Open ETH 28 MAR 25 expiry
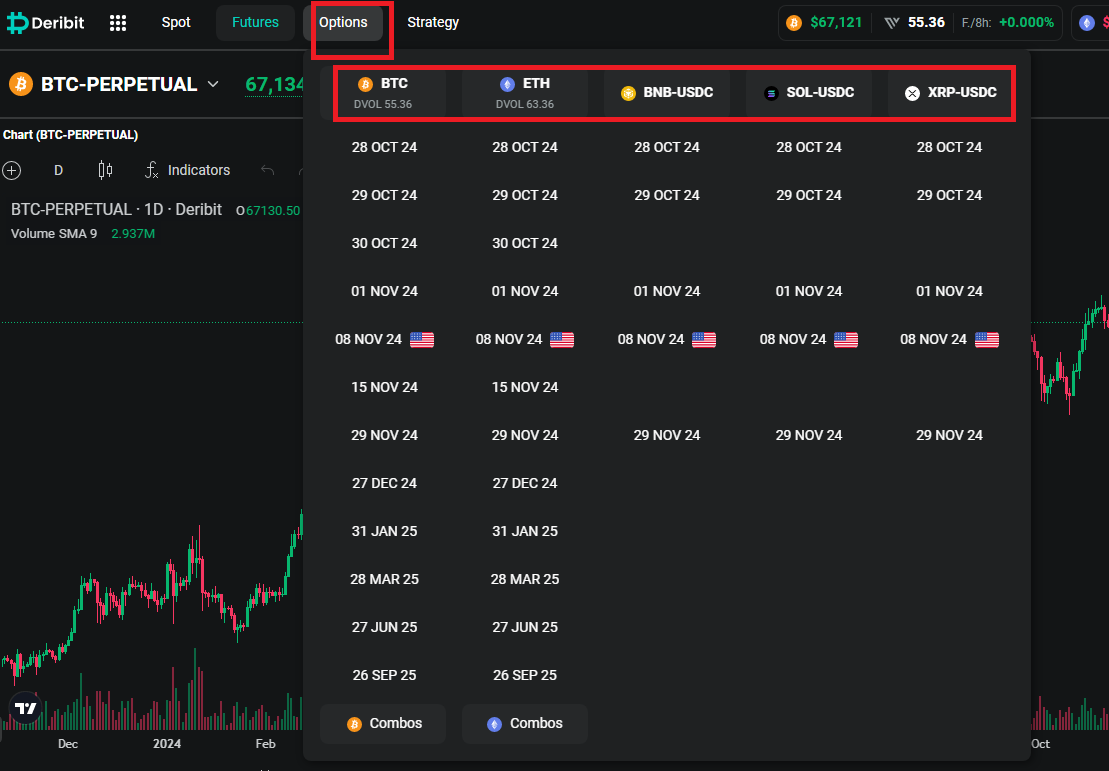The image size is (1109, 771). click(x=525, y=579)
